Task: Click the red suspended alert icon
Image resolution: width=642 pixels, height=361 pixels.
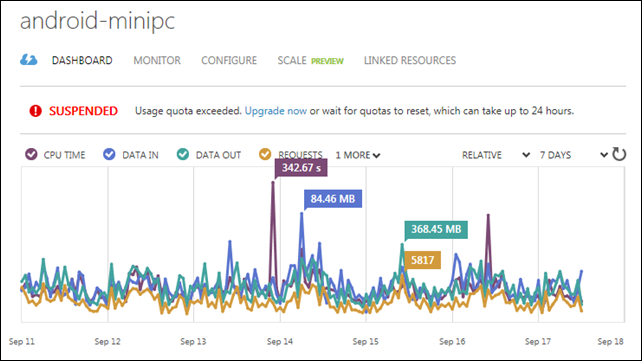Action: [36, 111]
